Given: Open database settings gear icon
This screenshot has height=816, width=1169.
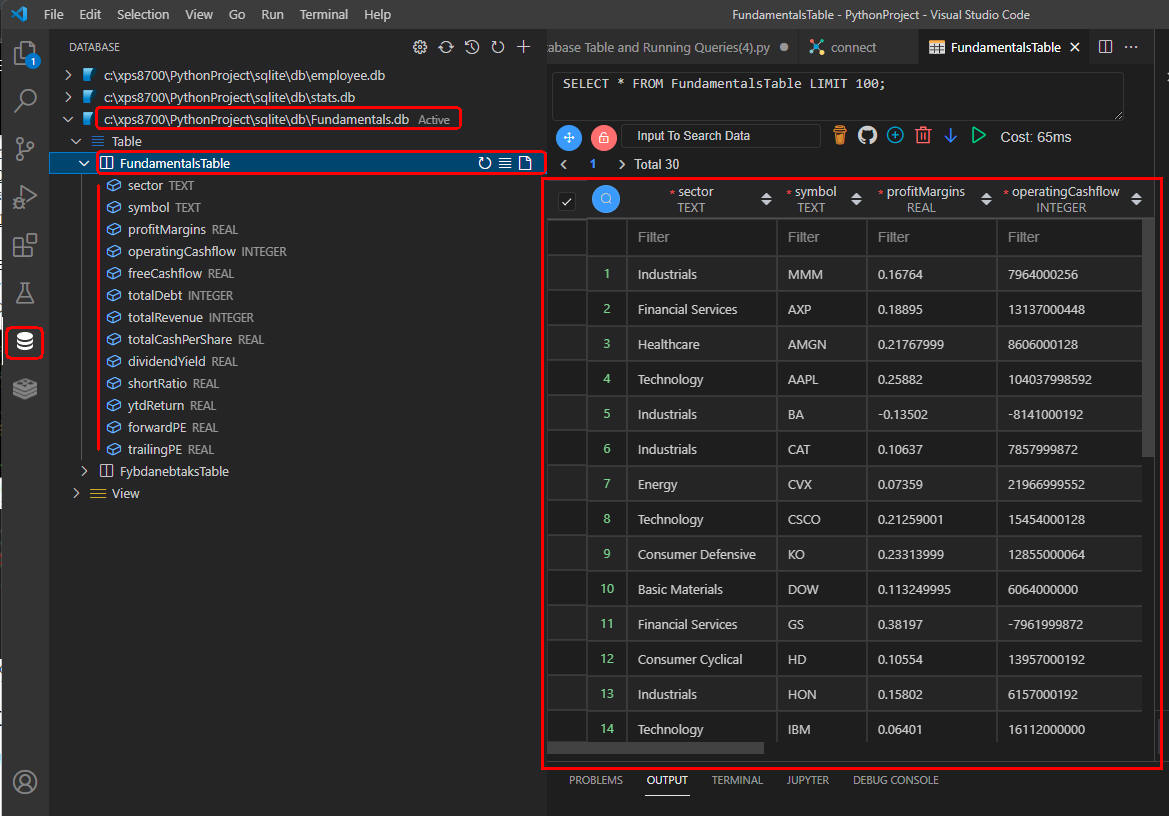Looking at the screenshot, I should (420, 47).
